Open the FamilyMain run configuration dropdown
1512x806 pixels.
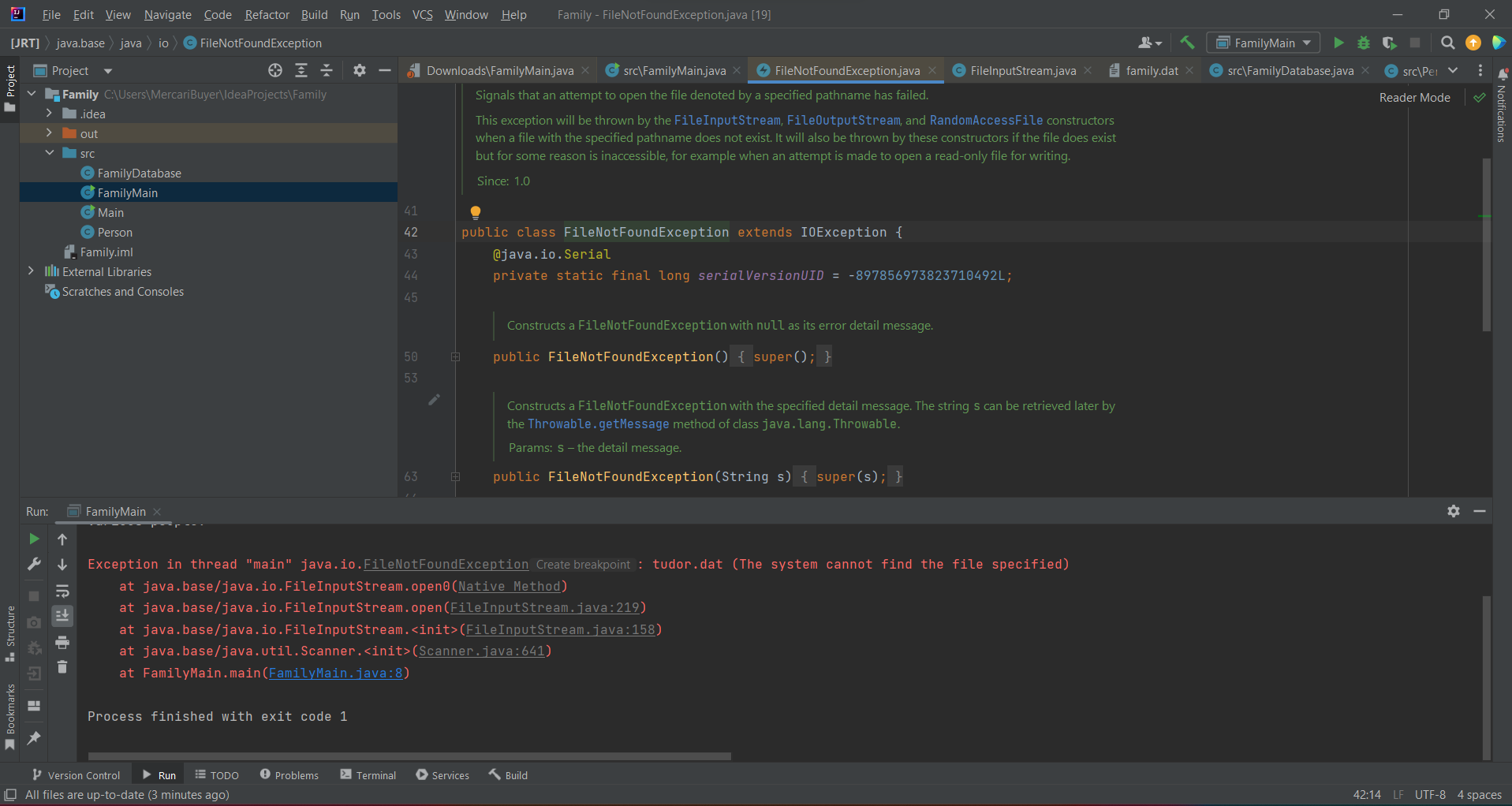click(x=1306, y=43)
